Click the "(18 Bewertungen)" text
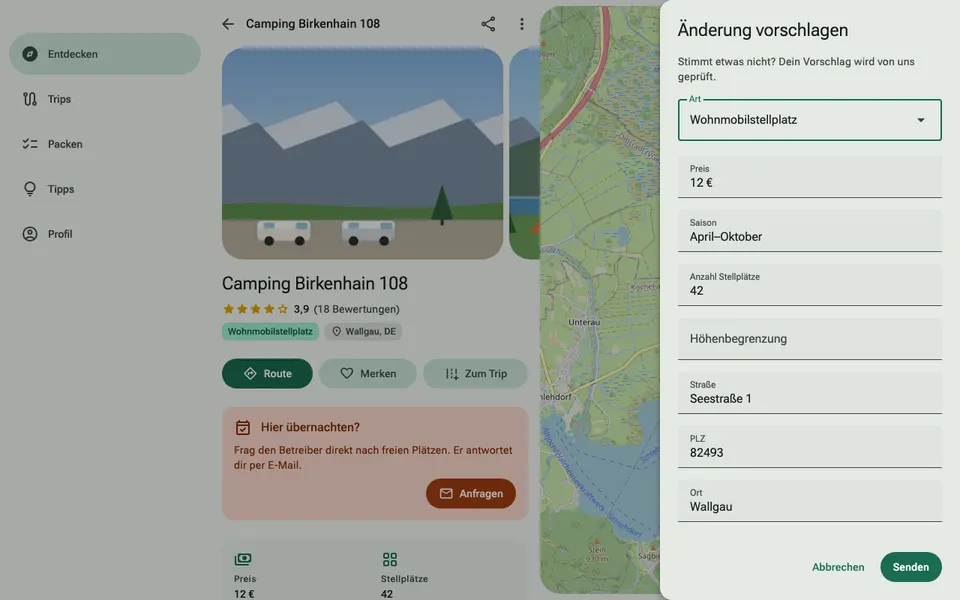Screen dimensions: 960x600 click(x=356, y=309)
